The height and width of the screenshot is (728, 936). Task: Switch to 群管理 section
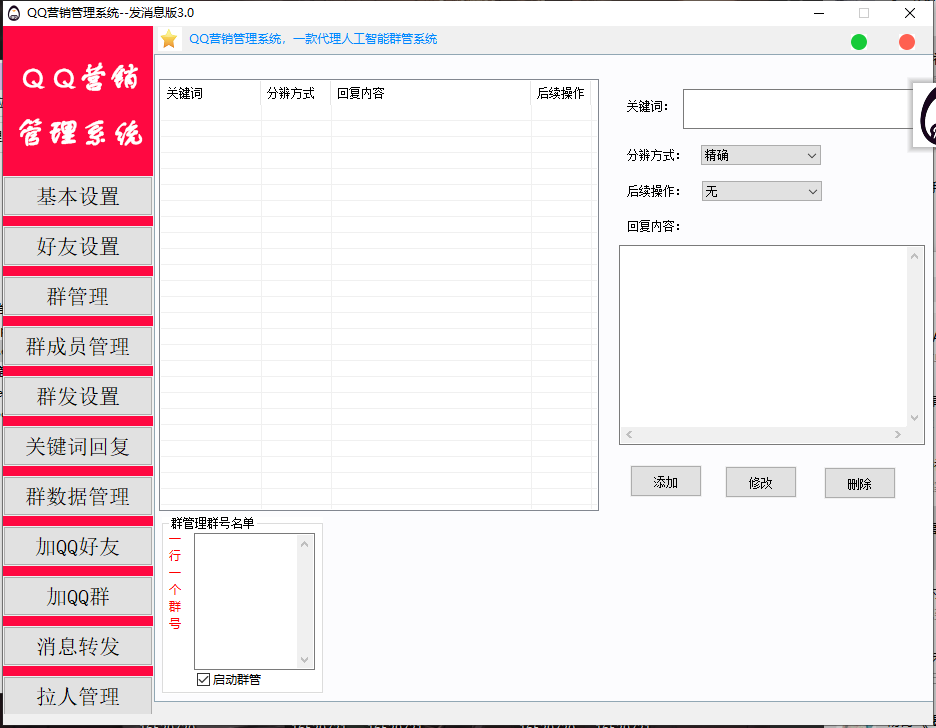pos(78,297)
